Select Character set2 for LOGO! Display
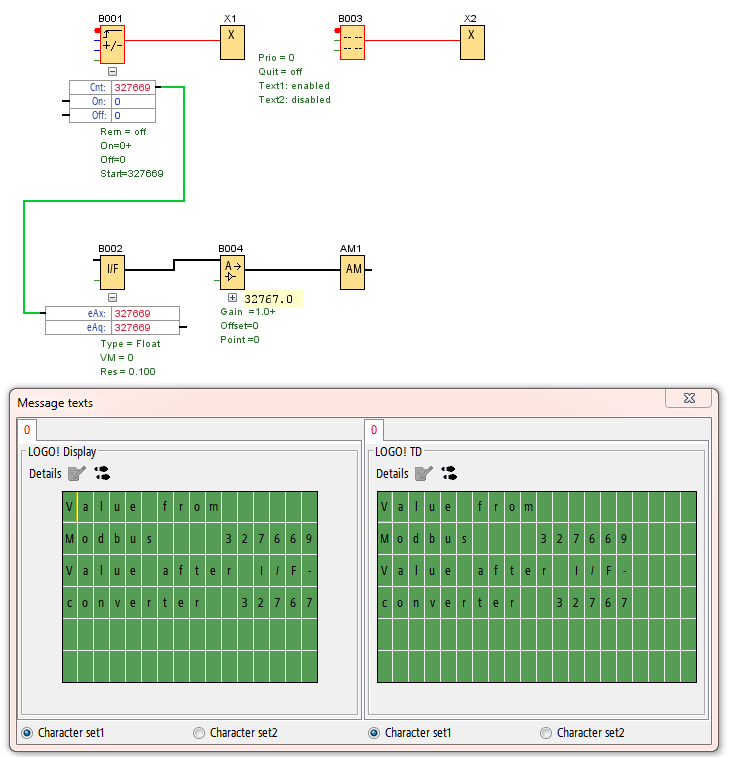 199,733
